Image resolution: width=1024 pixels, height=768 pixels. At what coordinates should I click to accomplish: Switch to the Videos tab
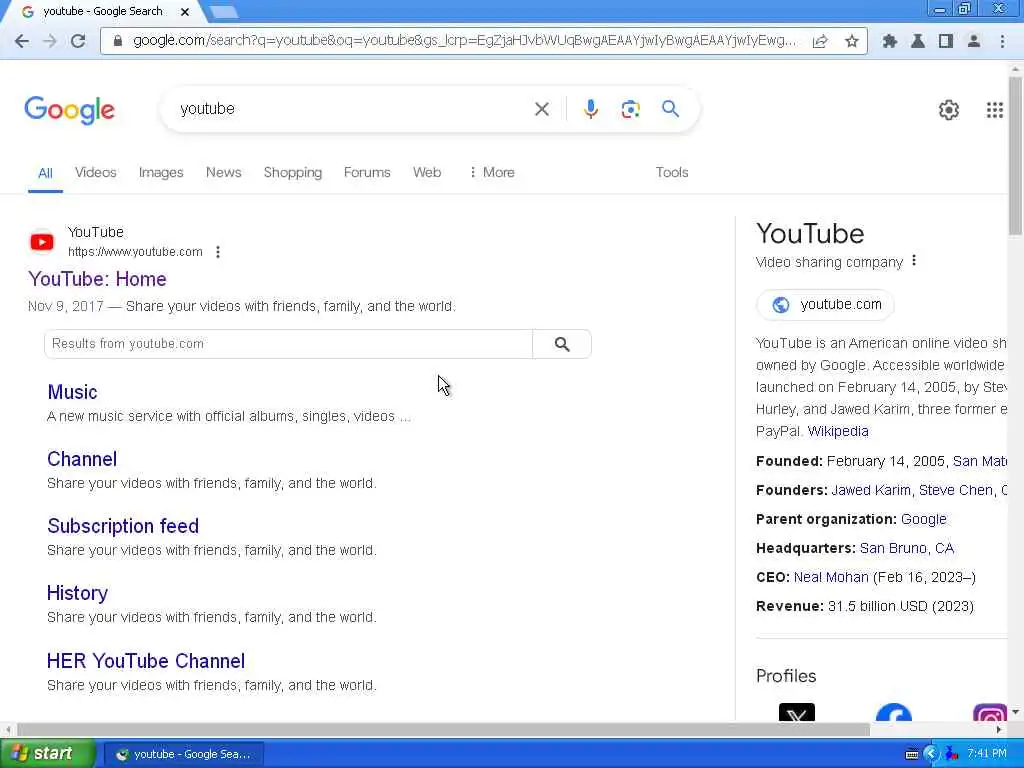click(x=95, y=172)
